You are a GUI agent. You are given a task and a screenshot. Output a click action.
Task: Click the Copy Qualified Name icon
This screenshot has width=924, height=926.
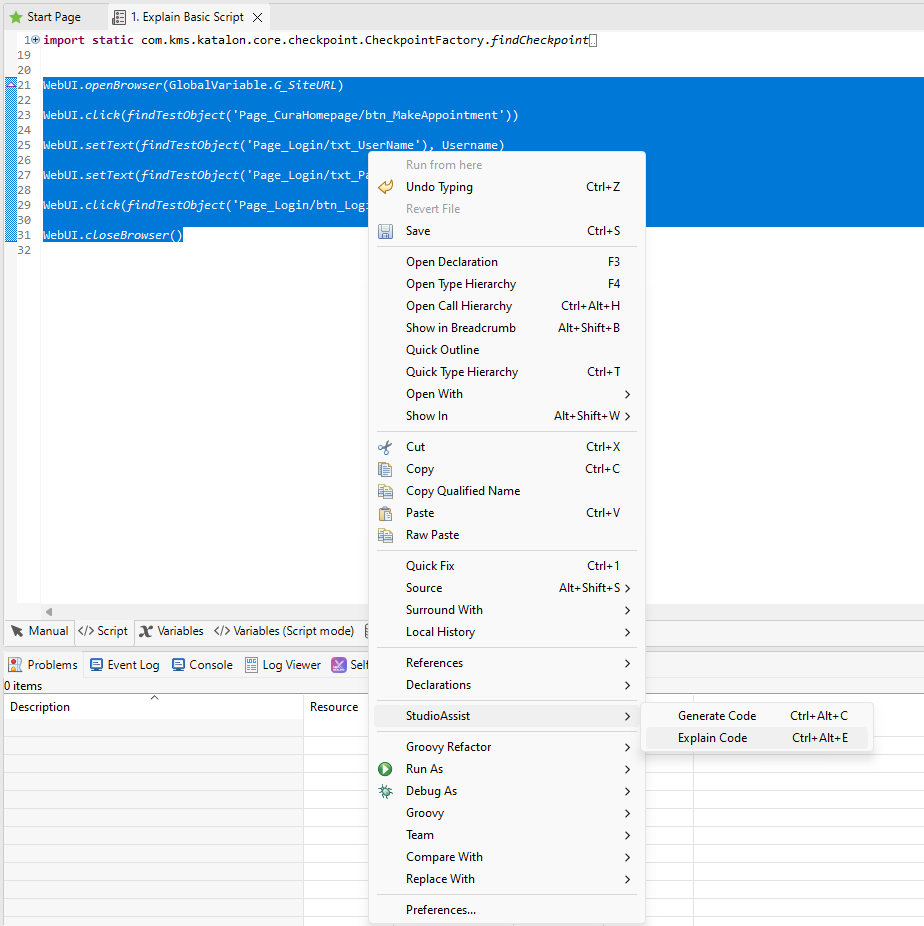(x=385, y=491)
